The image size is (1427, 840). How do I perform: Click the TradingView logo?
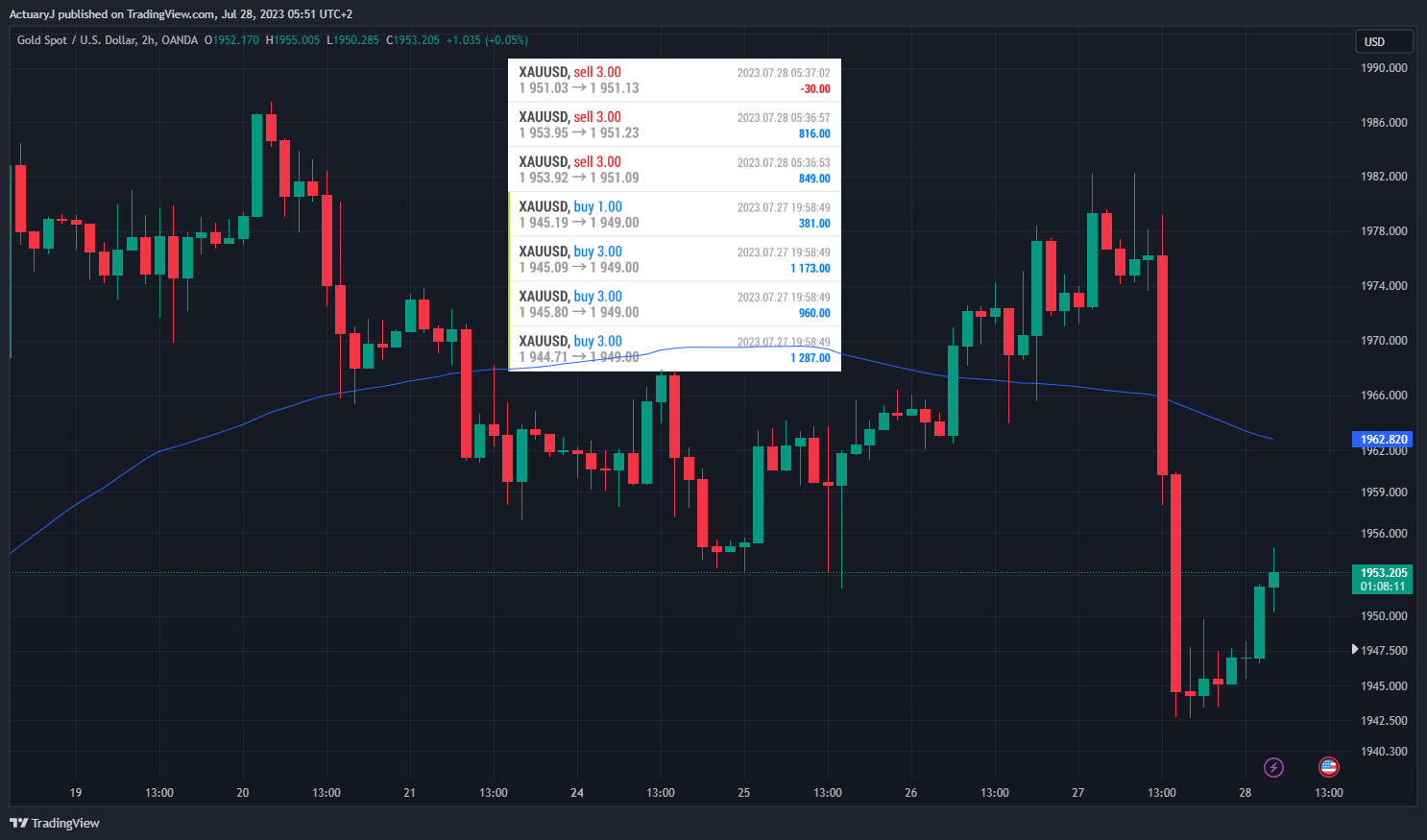[x=55, y=823]
